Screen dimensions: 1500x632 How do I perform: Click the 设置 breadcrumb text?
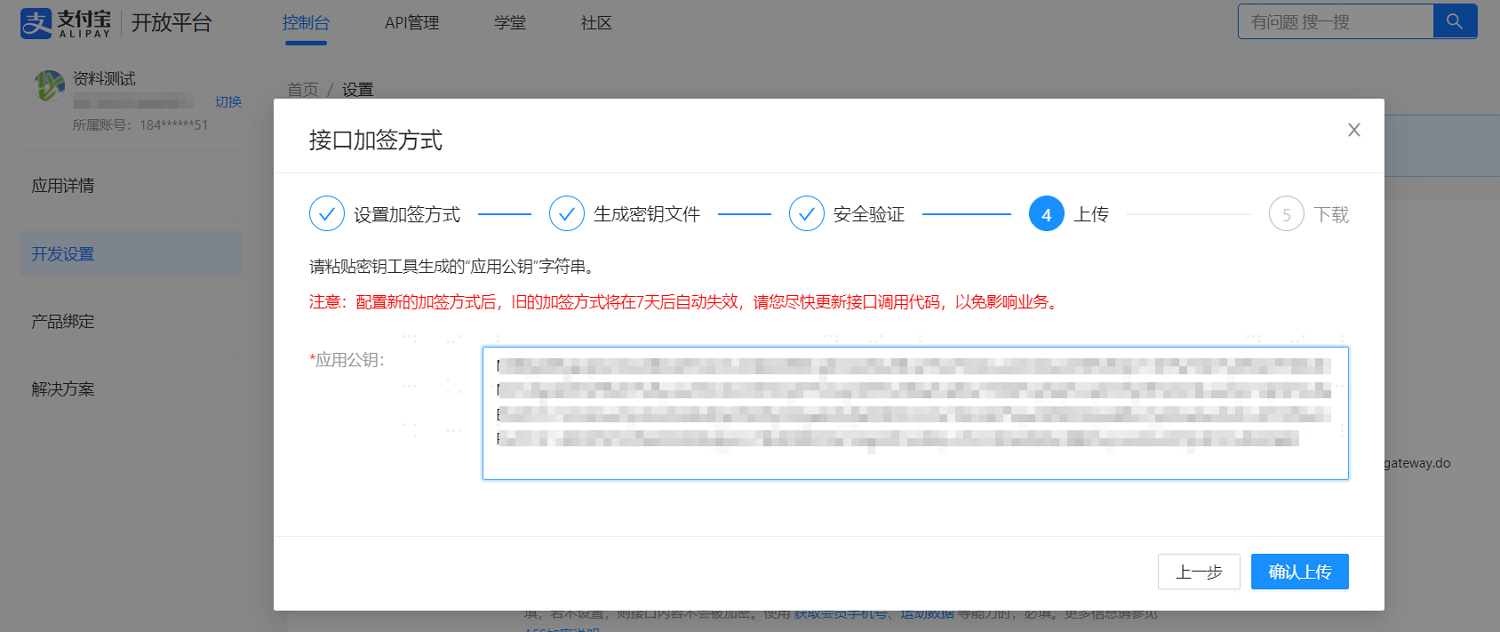(357, 90)
